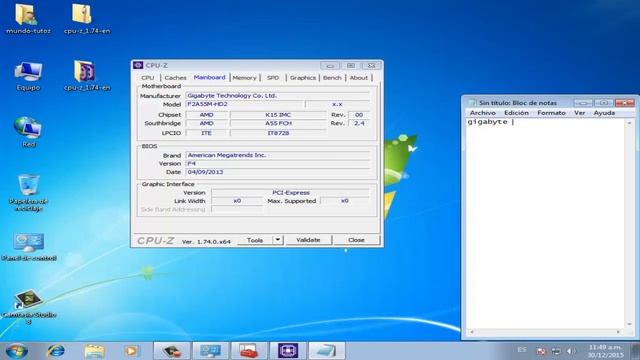Select the Red network desktop icon
Image resolution: width=640 pixels, height=360 pixels.
28,131
